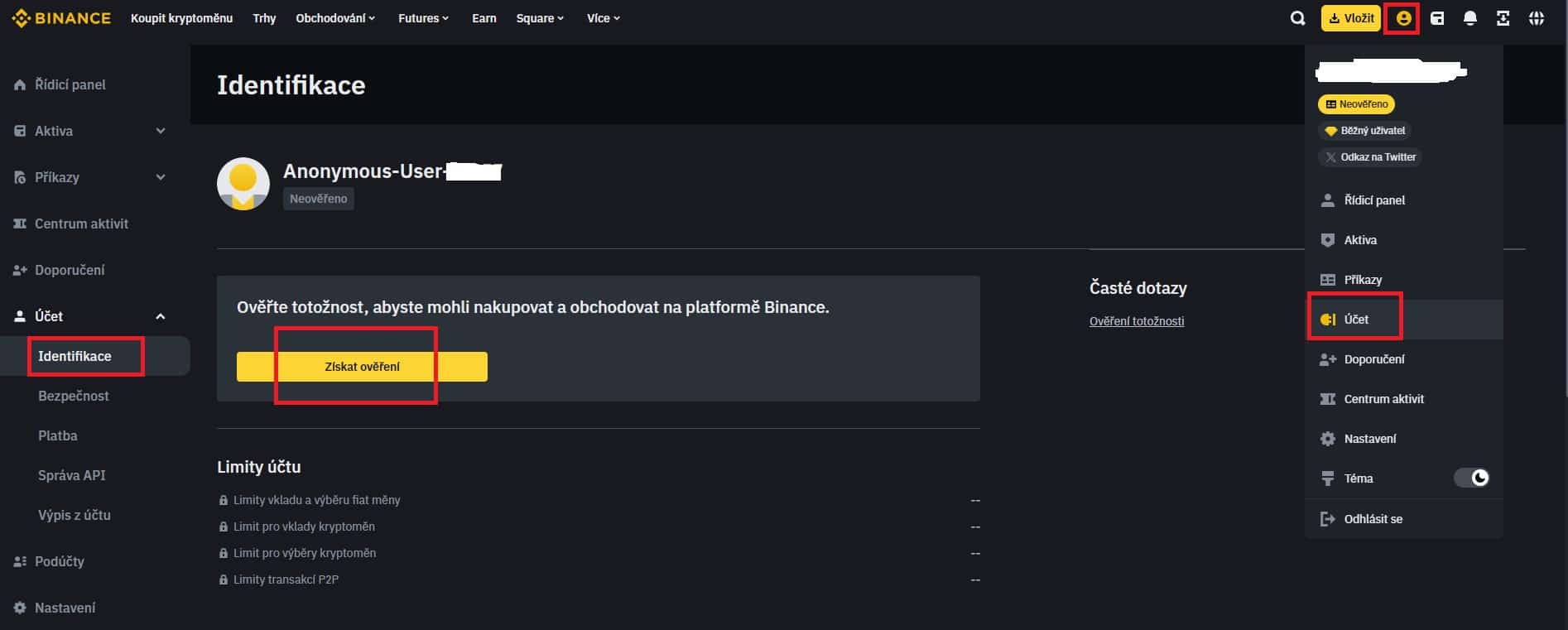This screenshot has width=1568, height=630.
Task: Click the Účet sidebar label
Action: click(x=49, y=316)
